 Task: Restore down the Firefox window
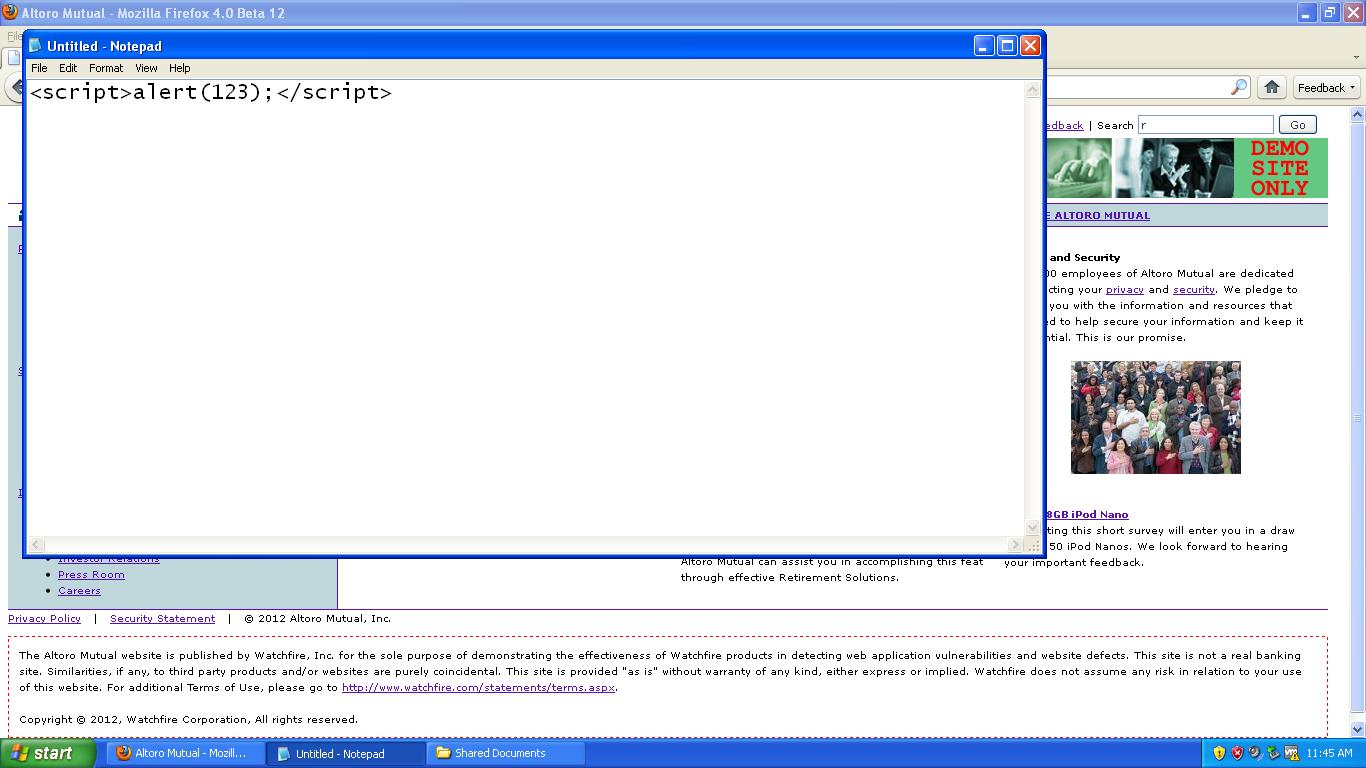pos(1329,13)
